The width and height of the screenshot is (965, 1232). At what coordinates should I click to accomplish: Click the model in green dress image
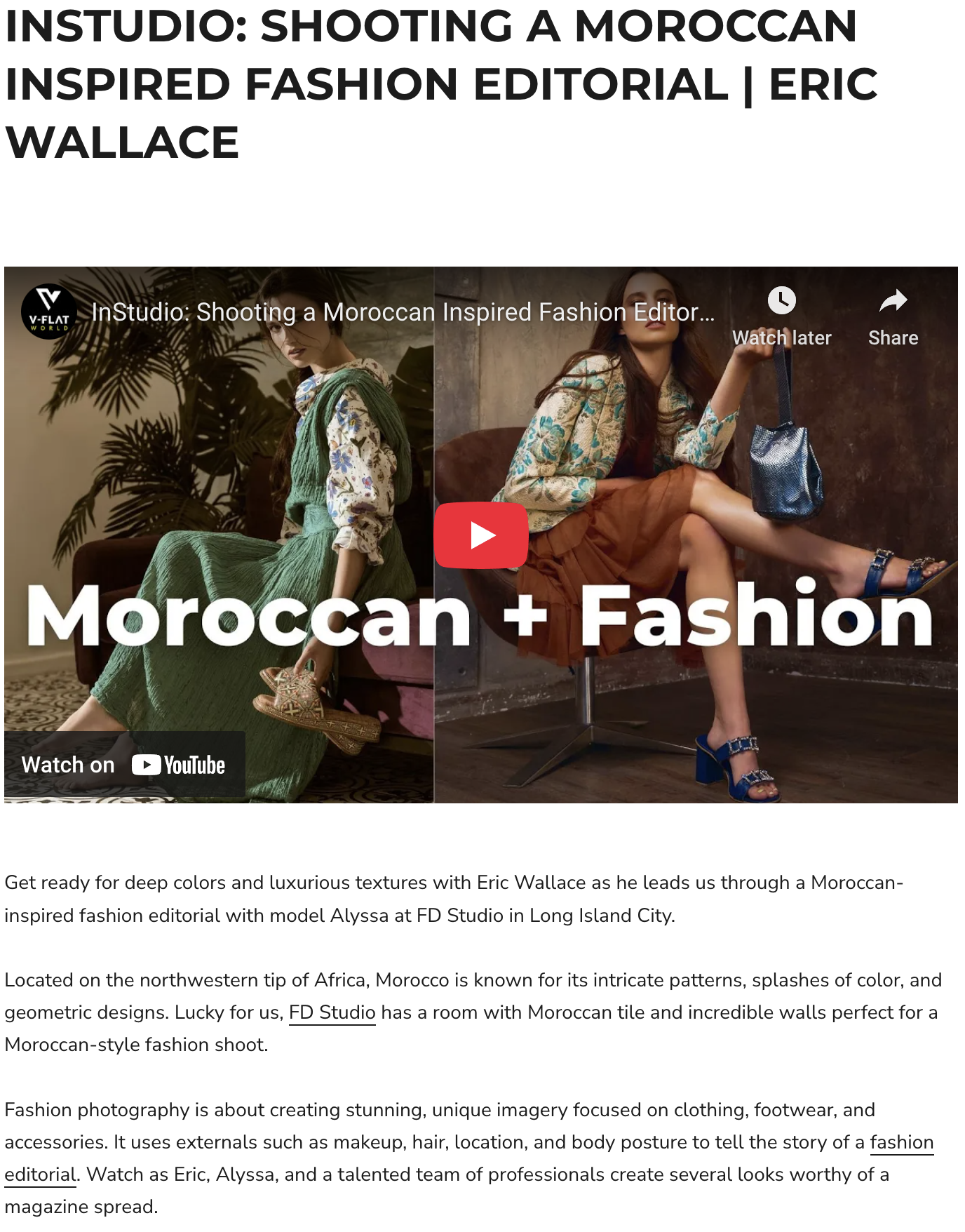pos(219,535)
